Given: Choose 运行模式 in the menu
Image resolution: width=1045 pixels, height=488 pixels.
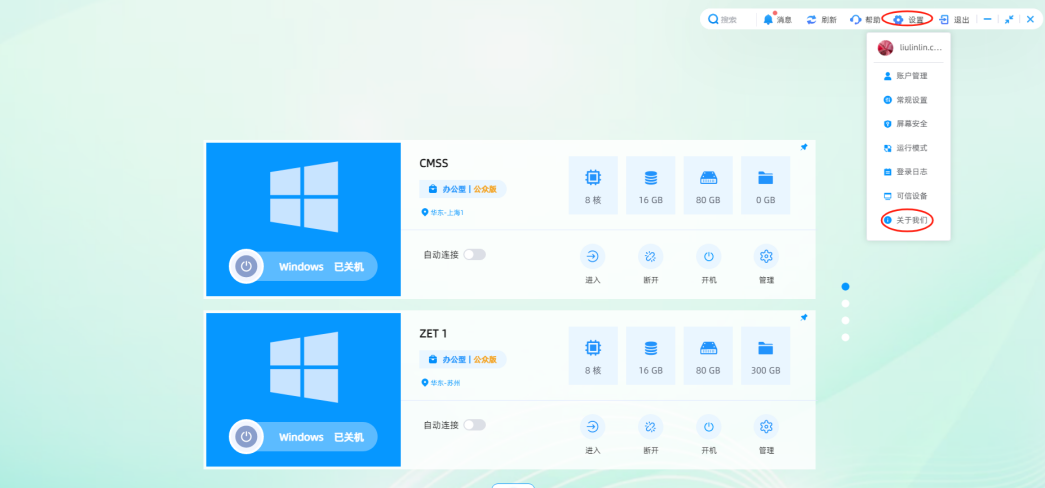Looking at the screenshot, I should pyautogui.click(x=905, y=148).
